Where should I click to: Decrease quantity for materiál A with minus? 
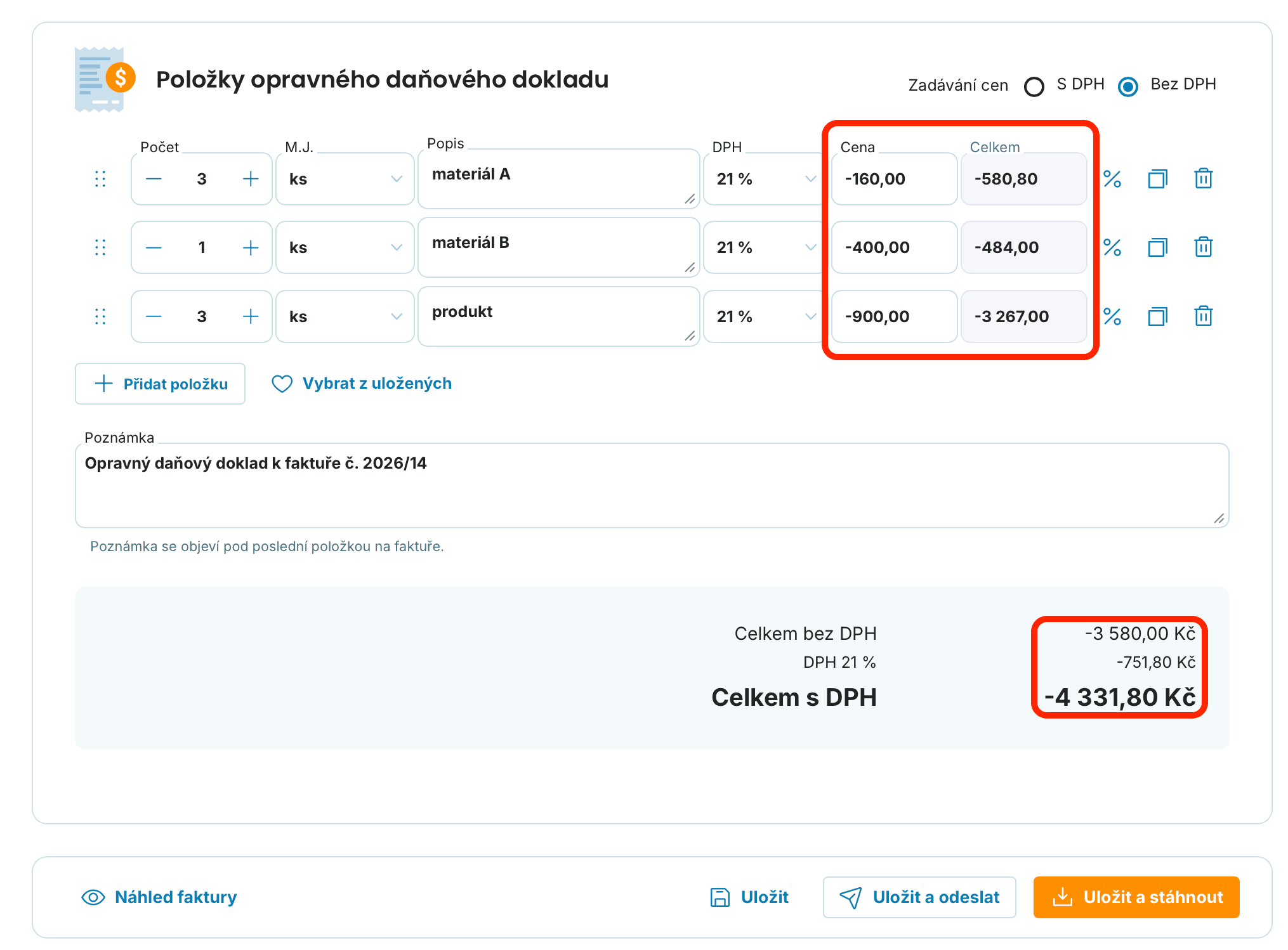[154, 179]
